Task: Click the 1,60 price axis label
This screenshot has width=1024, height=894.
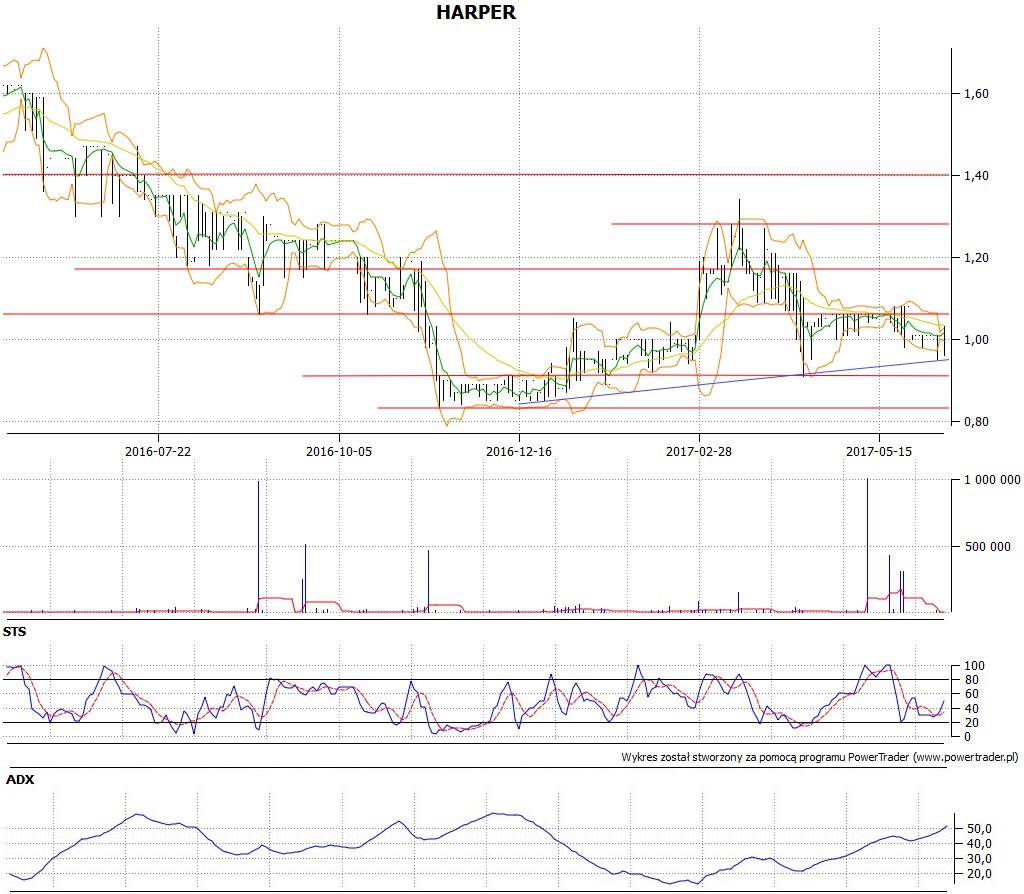Action: click(976, 93)
